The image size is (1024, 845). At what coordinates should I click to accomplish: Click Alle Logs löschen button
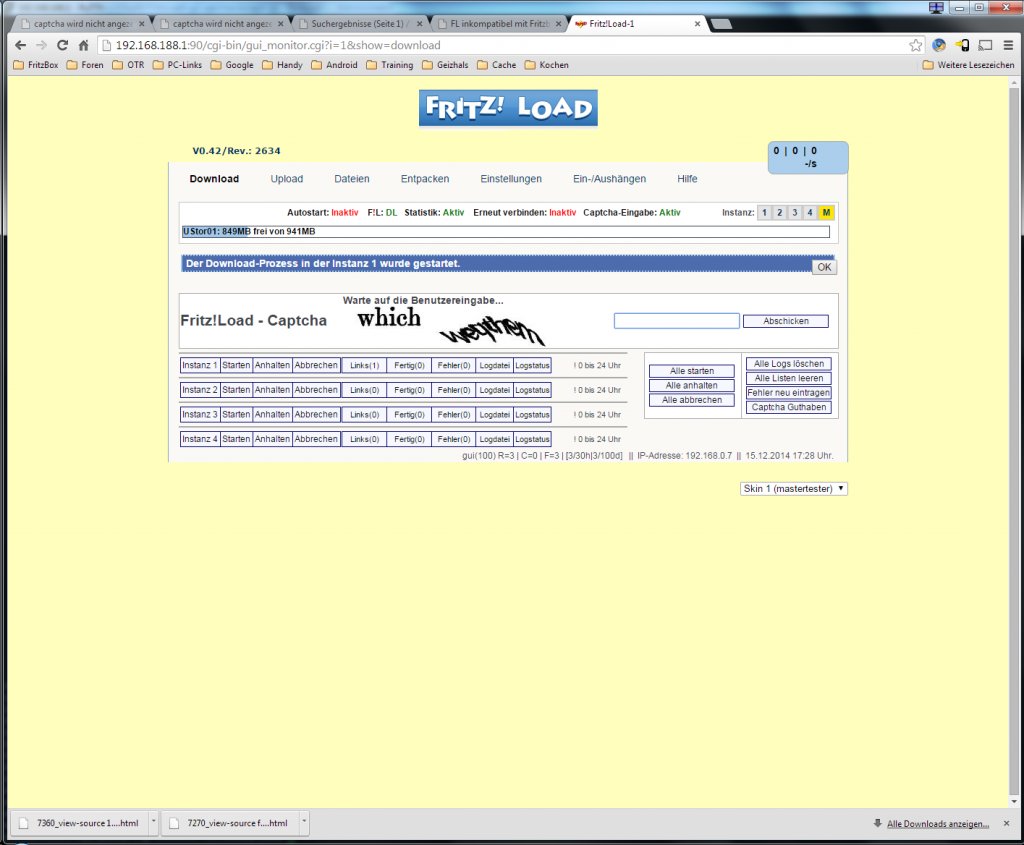click(x=789, y=364)
